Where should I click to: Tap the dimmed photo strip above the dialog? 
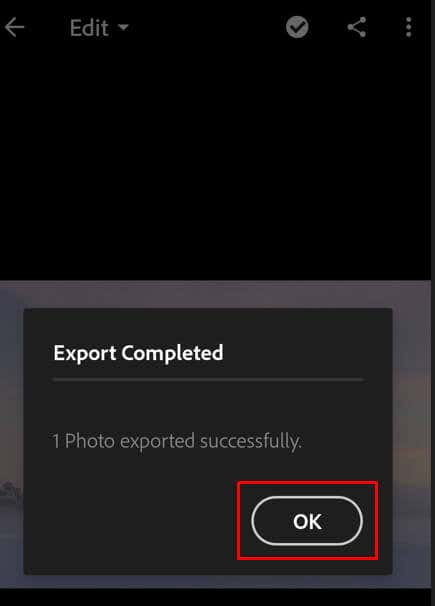pyautogui.click(x=215, y=294)
